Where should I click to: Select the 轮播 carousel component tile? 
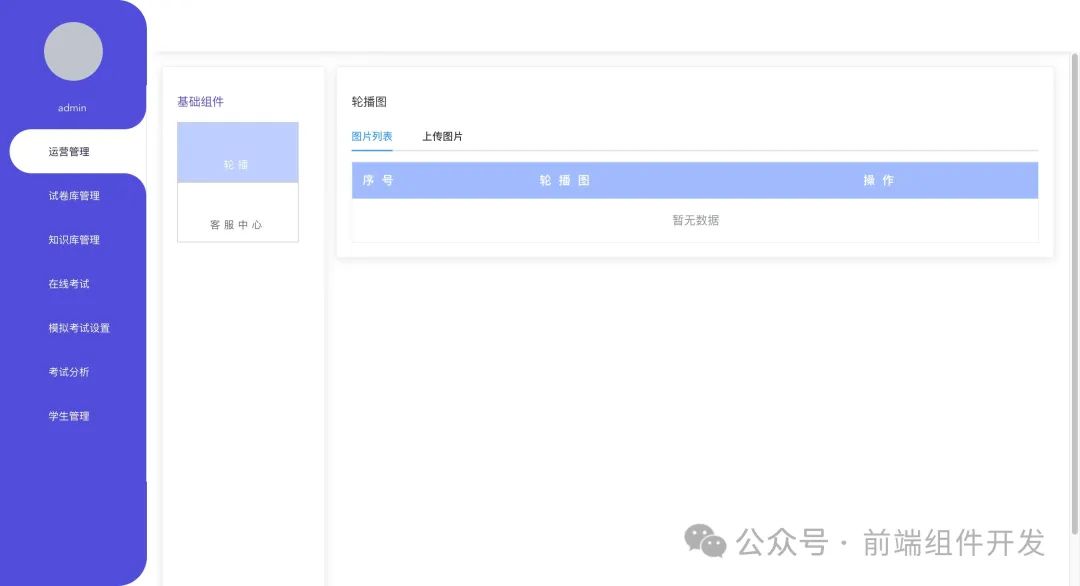pyautogui.click(x=237, y=151)
